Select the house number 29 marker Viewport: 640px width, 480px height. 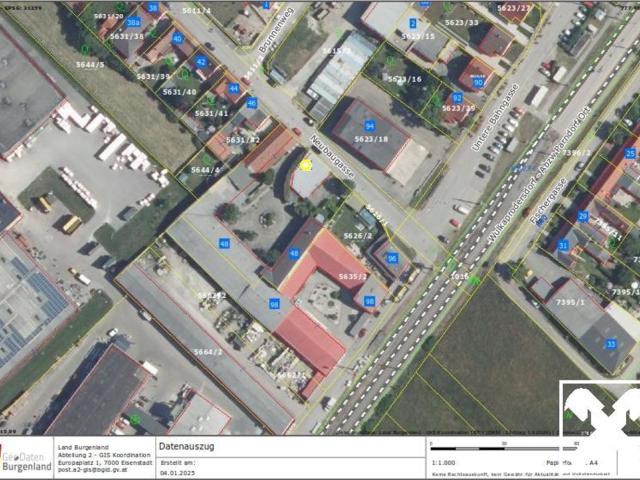[x=583, y=216]
